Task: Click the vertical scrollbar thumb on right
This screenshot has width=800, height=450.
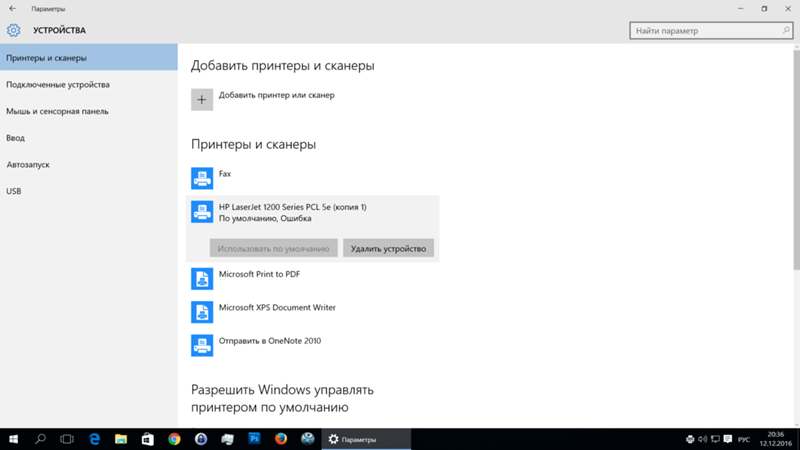Action: (796, 158)
